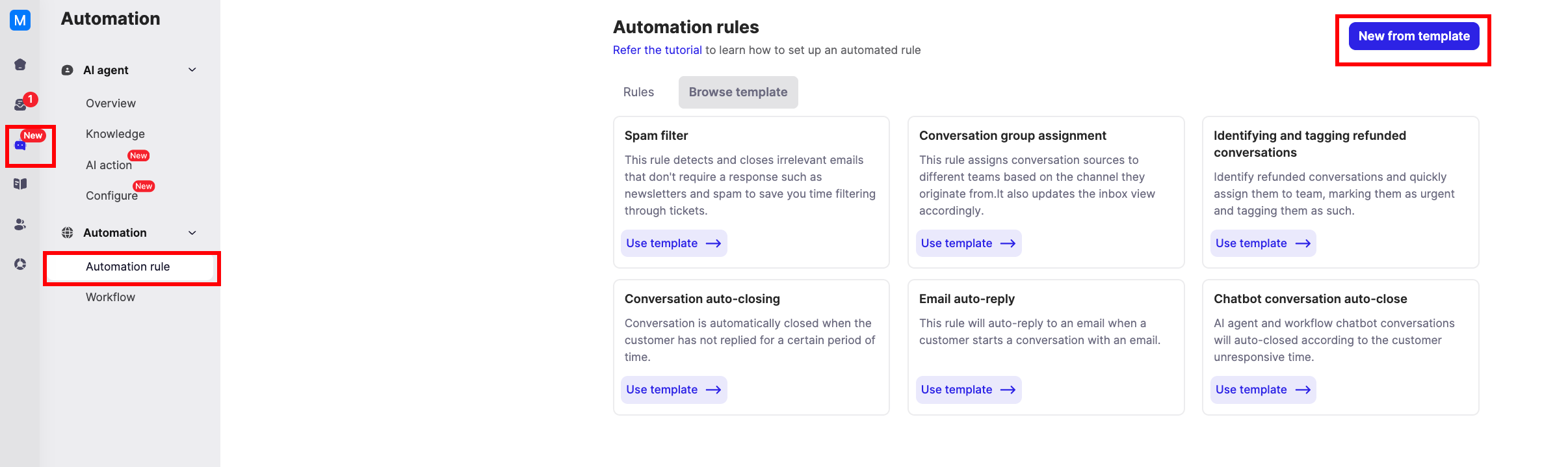
Task: Click arrow icon in Chatbot conversation auto-close card
Action: click(1303, 390)
